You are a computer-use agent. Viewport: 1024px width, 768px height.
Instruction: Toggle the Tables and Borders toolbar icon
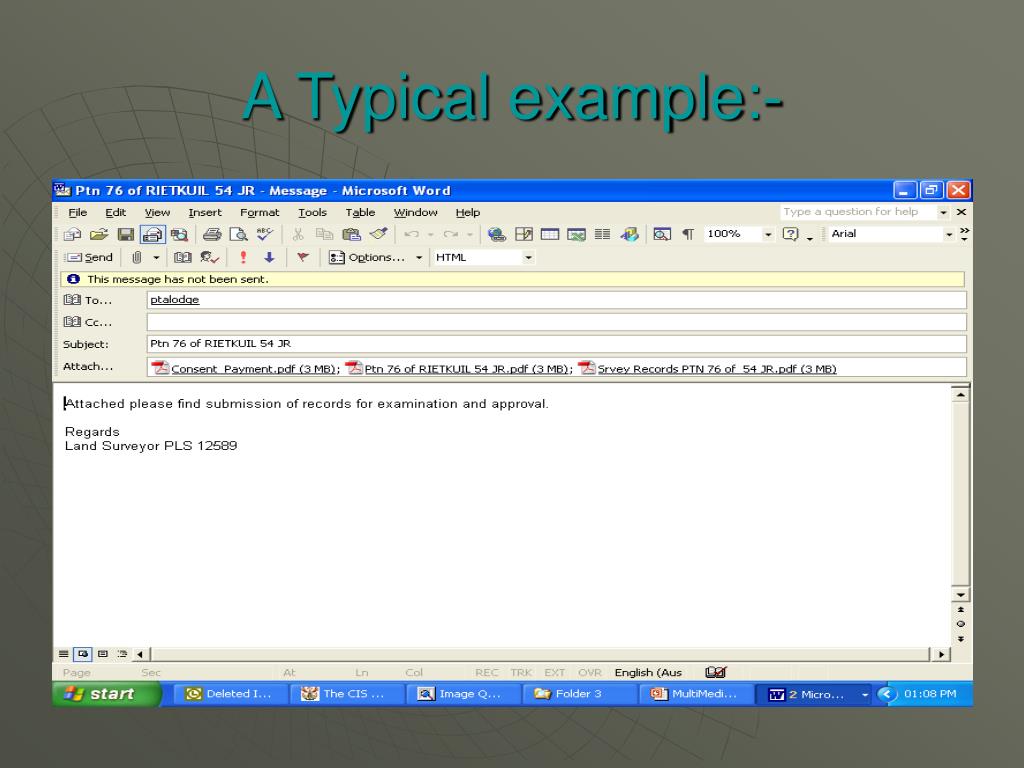[x=524, y=234]
